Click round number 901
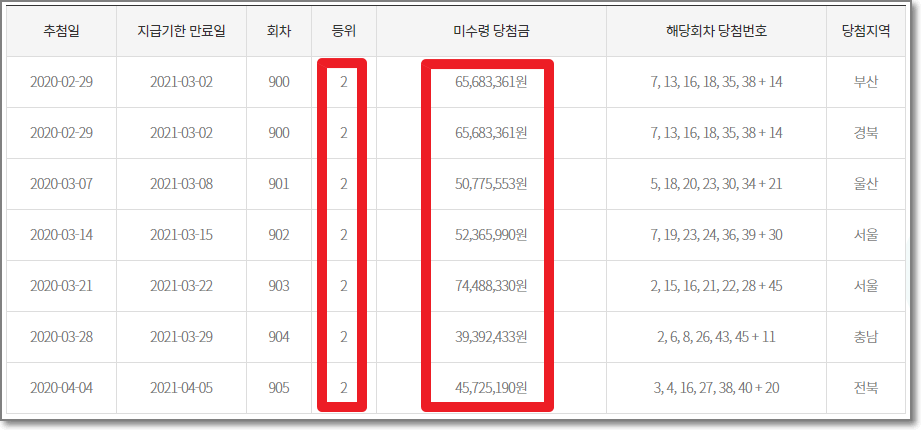The width and height of the screenshot is (921, 430). [x=278, y=184]
